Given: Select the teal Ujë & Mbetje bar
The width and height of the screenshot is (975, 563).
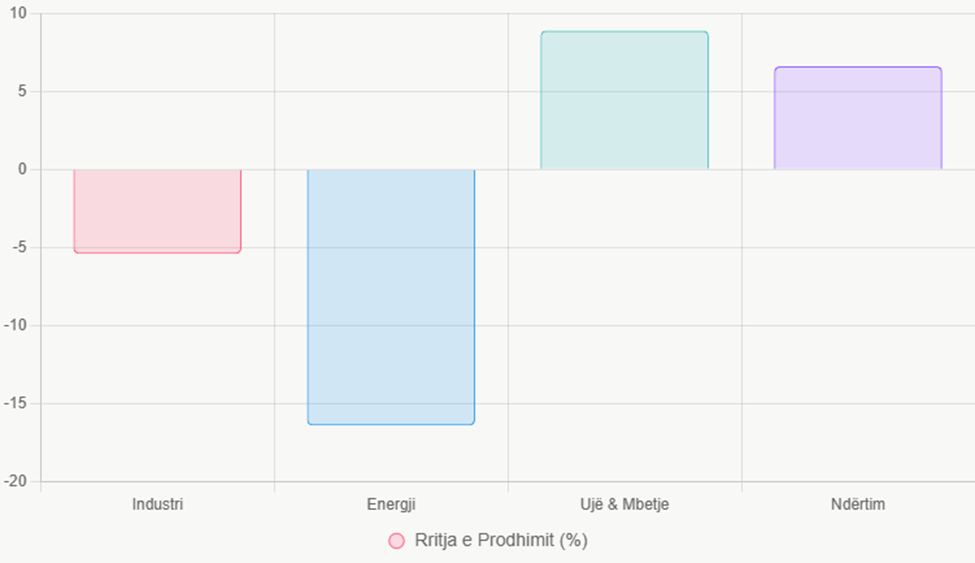Looking at the screenshot, I should [624, 100].
